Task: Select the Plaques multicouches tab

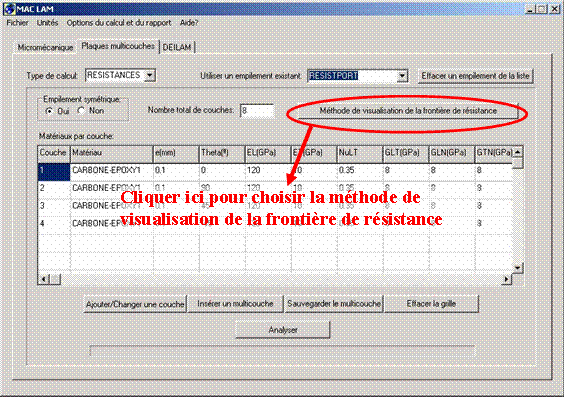Action: 118,46
